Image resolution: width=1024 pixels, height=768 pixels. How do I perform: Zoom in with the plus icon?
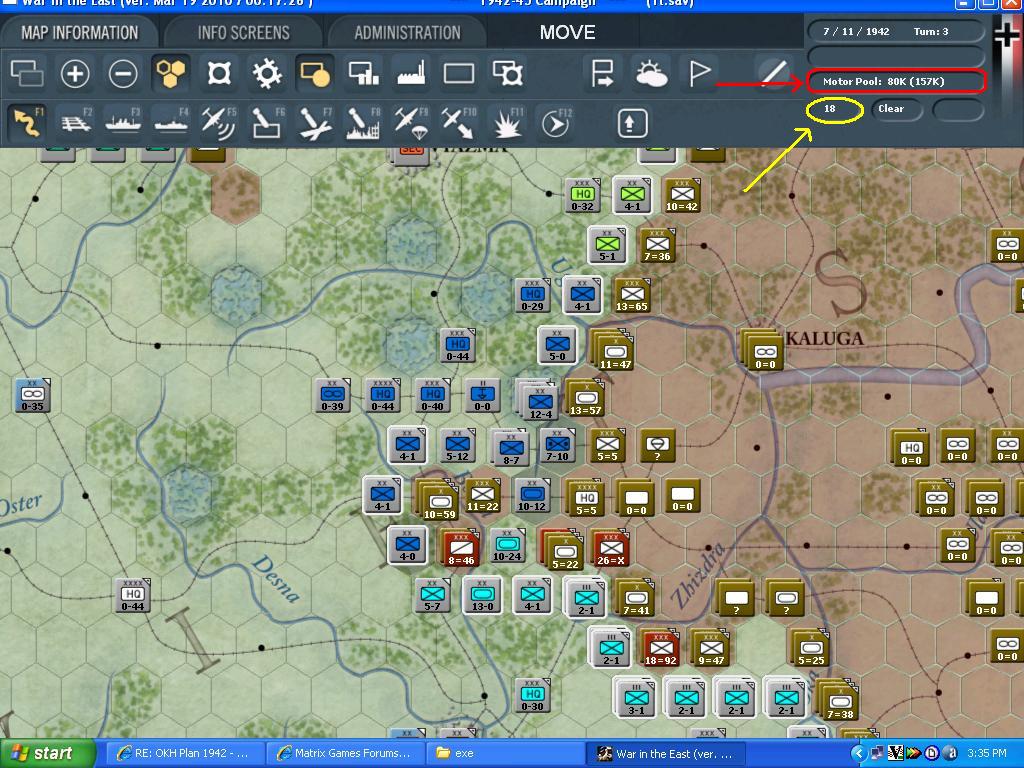click(x=74, y=73)
